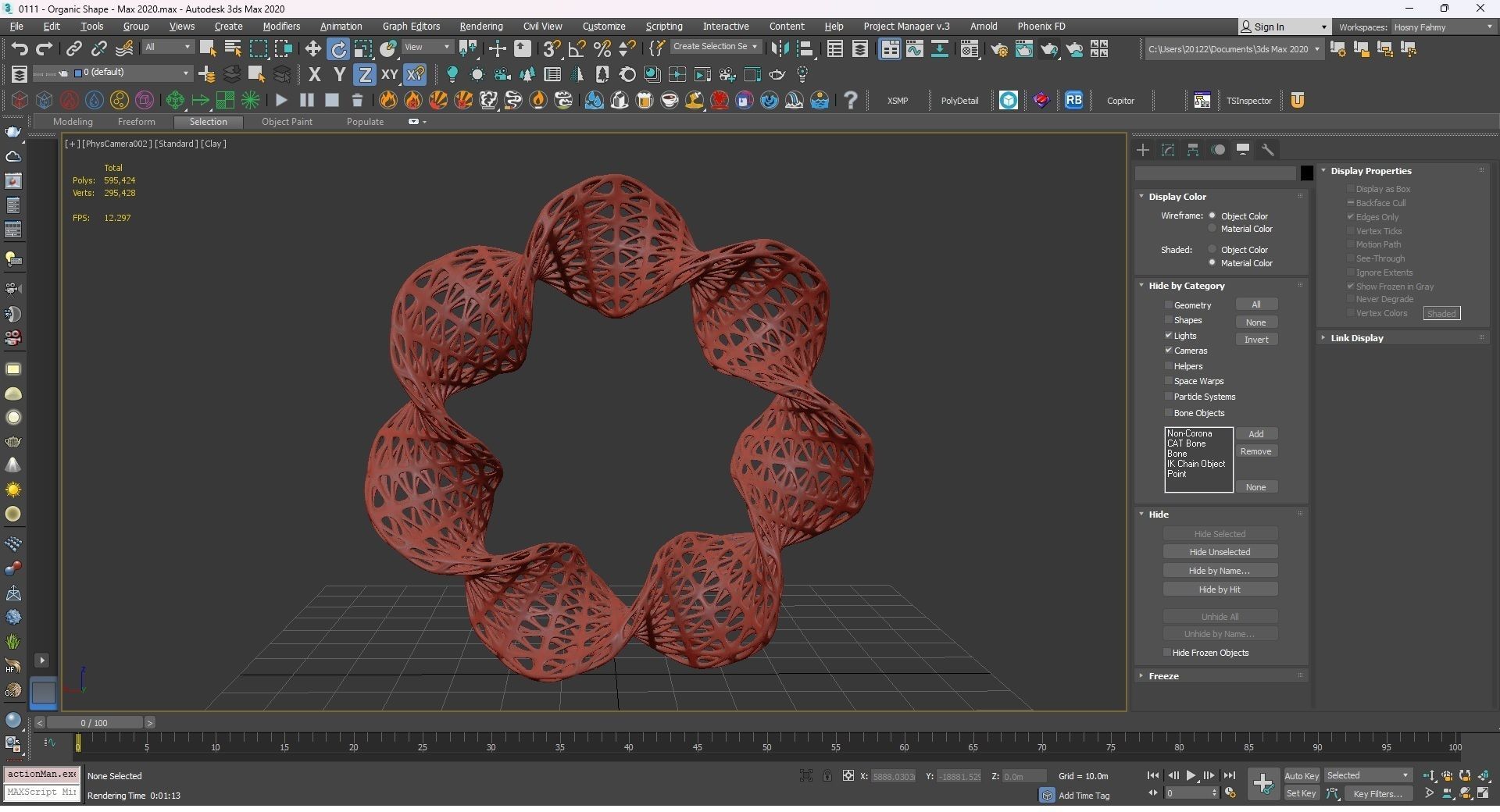This screenshot has width=1500, height=812.
Task: Click the 0 / 100 time slider
Action: (94, 723)
